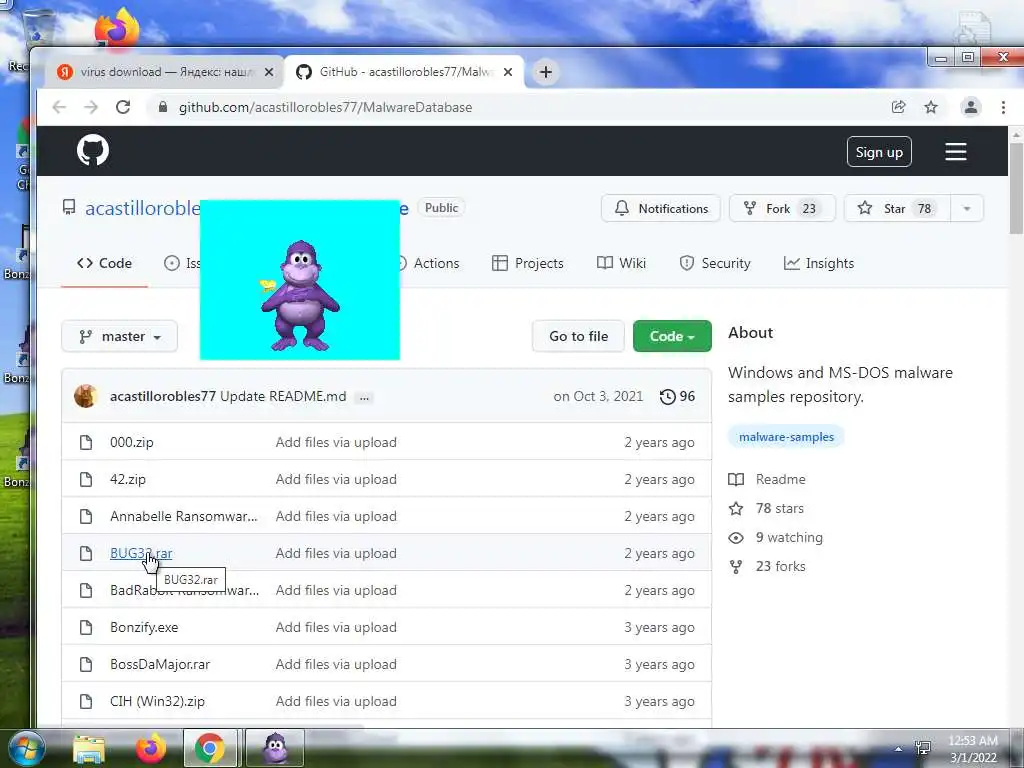
Task: Click the page vertical scrollbar thumb
Action: (x=1016, y=188)
